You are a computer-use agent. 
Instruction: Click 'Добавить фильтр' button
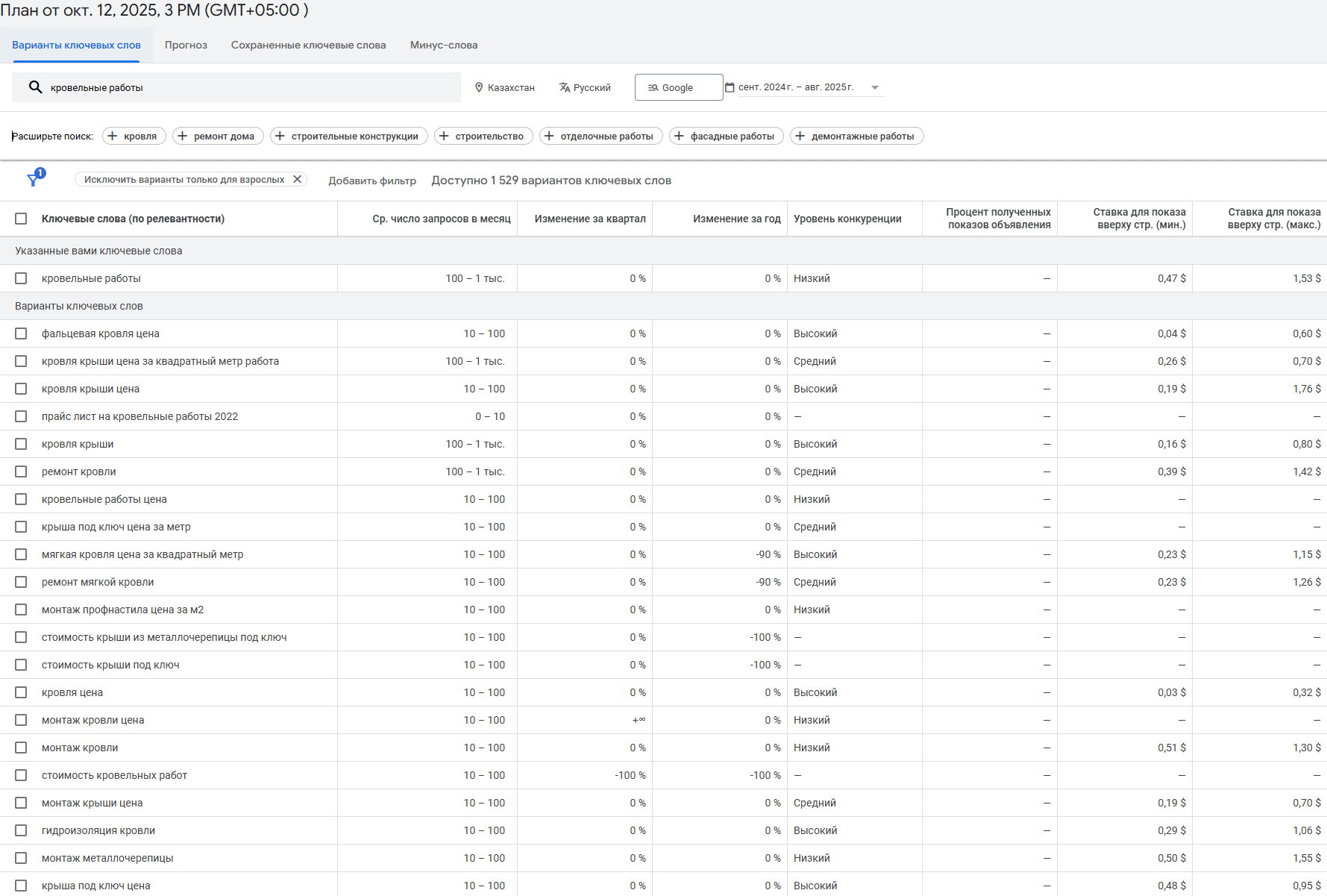pyautogui.click(x=372, y=181)
